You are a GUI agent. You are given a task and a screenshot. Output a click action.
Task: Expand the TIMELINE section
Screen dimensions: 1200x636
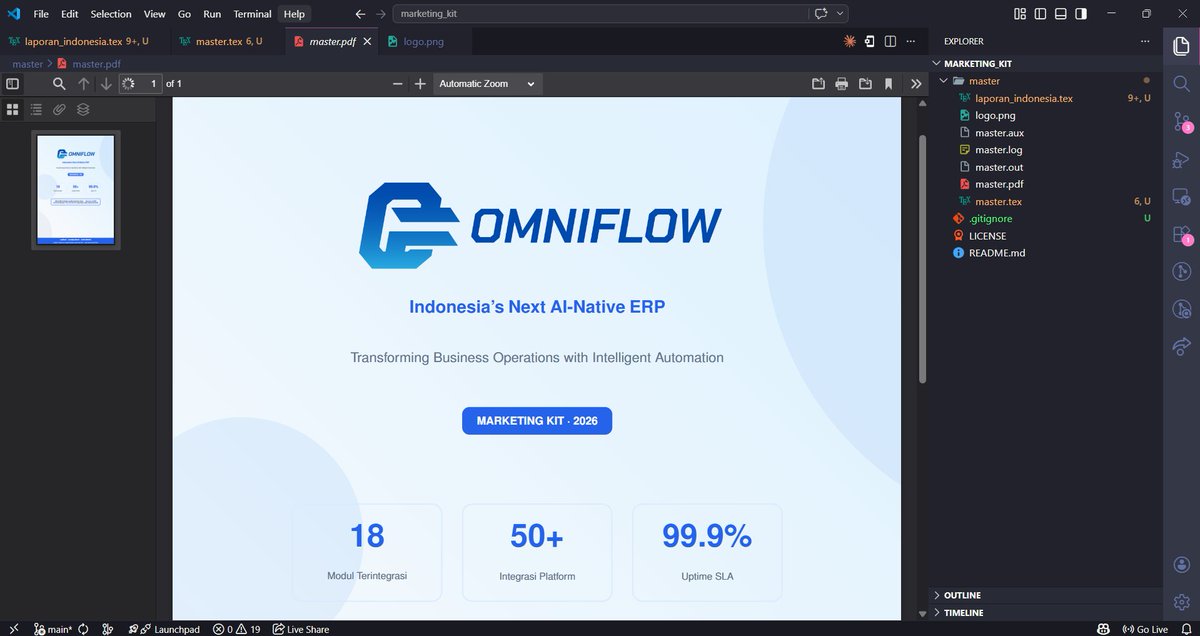click(1044, 612)
